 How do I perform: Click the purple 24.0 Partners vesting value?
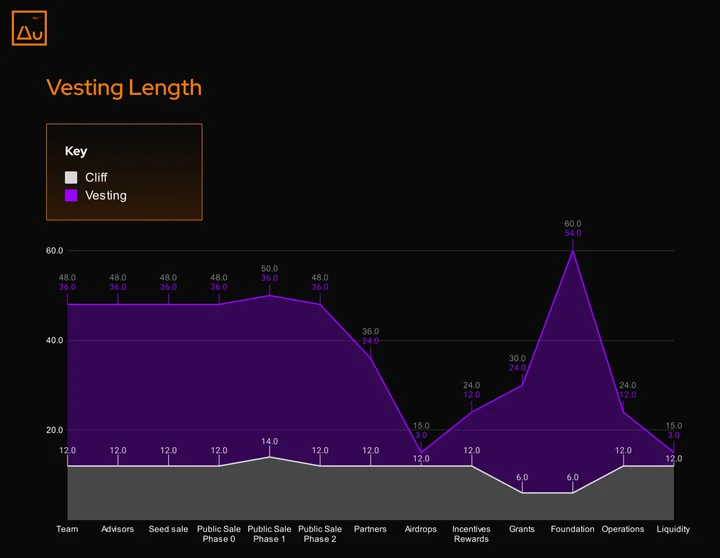371,341
